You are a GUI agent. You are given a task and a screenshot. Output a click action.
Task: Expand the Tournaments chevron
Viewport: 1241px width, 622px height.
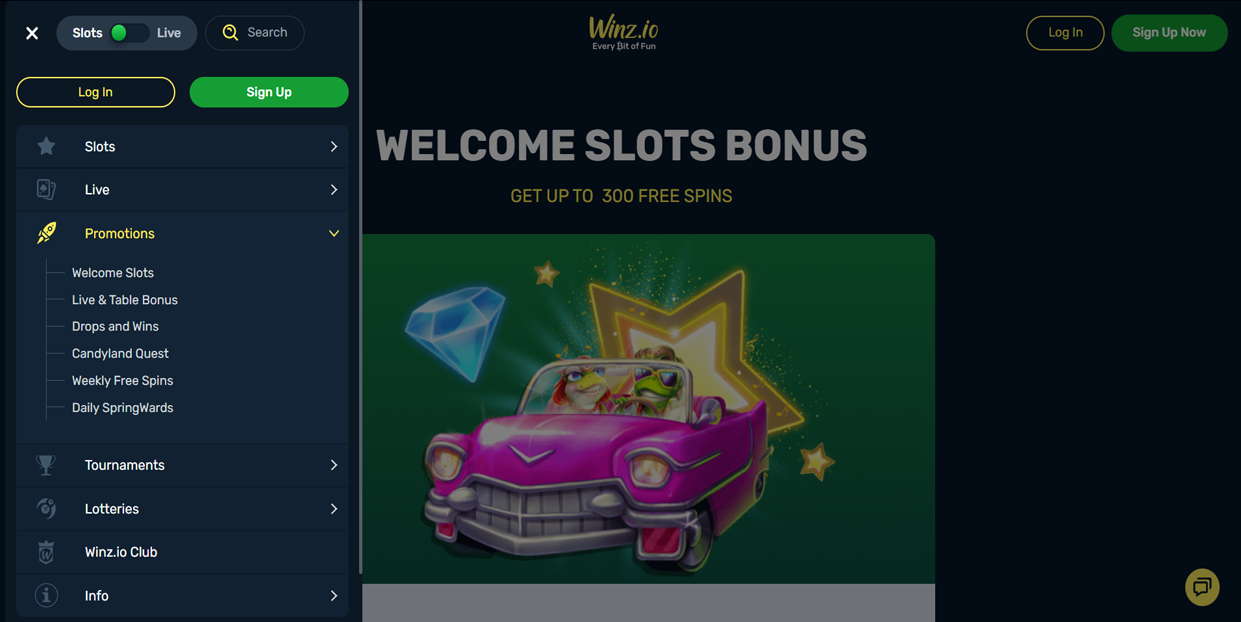[334, 465]
